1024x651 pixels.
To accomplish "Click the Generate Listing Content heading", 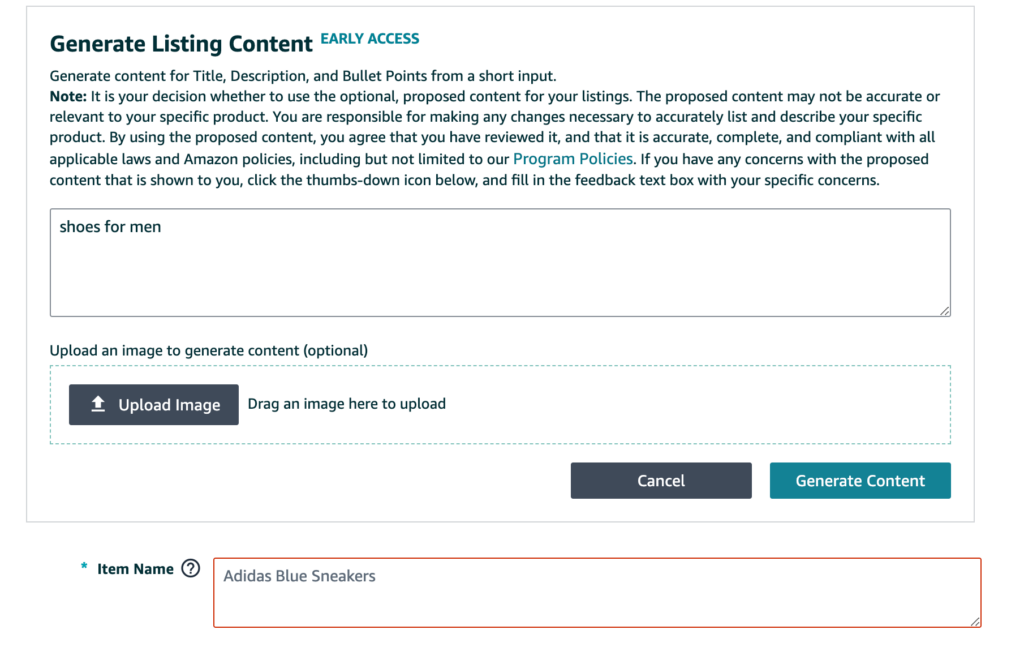I will click(x=180, y=44).
